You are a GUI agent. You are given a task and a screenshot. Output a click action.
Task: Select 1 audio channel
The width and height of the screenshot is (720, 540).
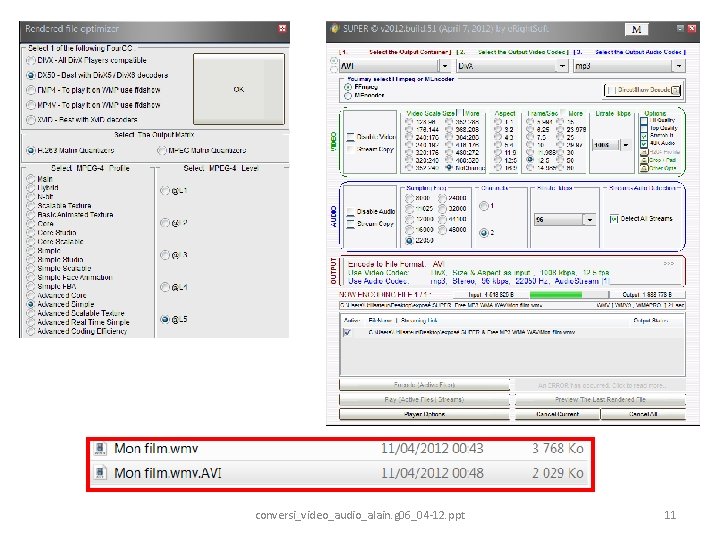tap(484, 206)
